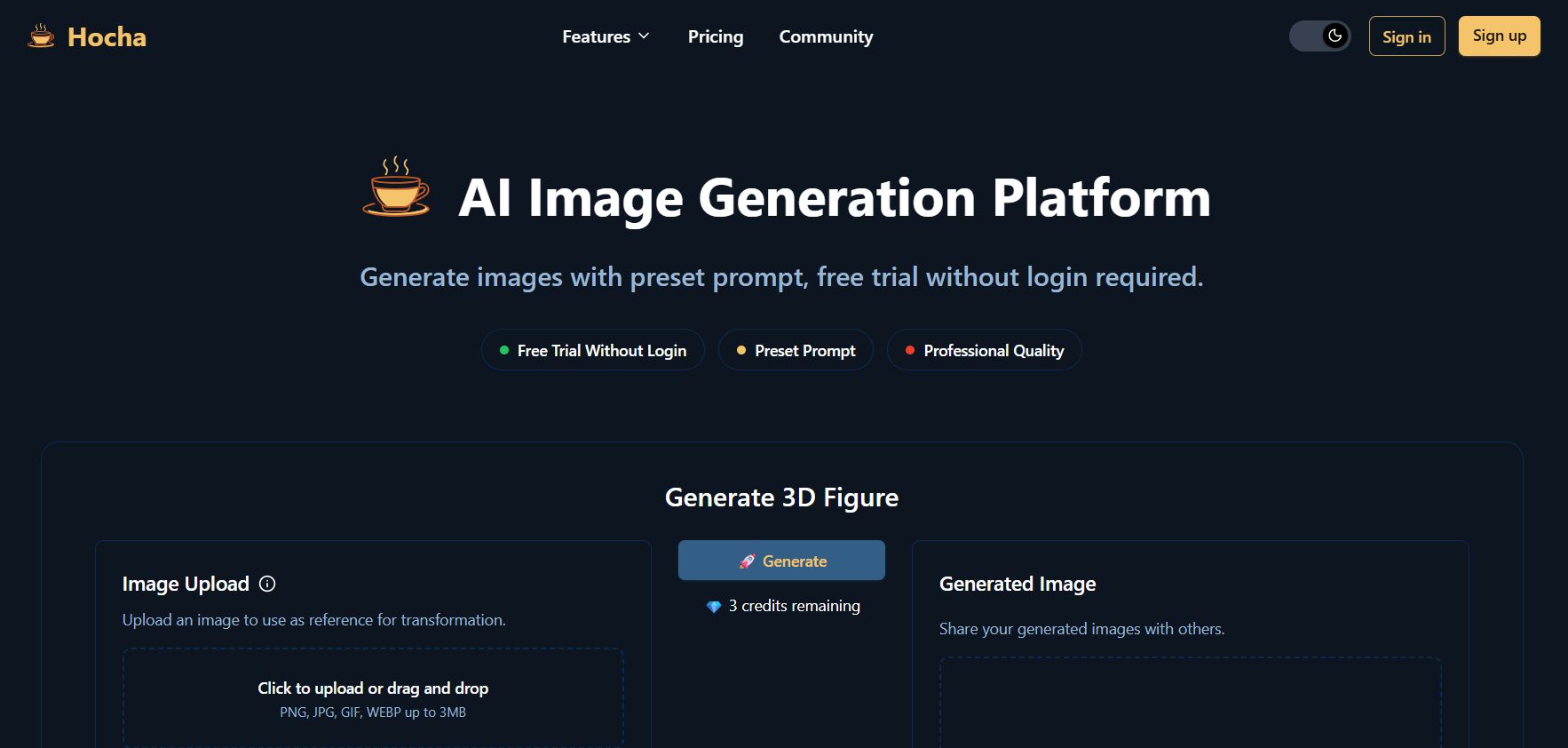This screenshot has width=1568, height=748.
Task: Toggle the dark mode switch
Action: pyautogui.click(x=1320, y=36)
